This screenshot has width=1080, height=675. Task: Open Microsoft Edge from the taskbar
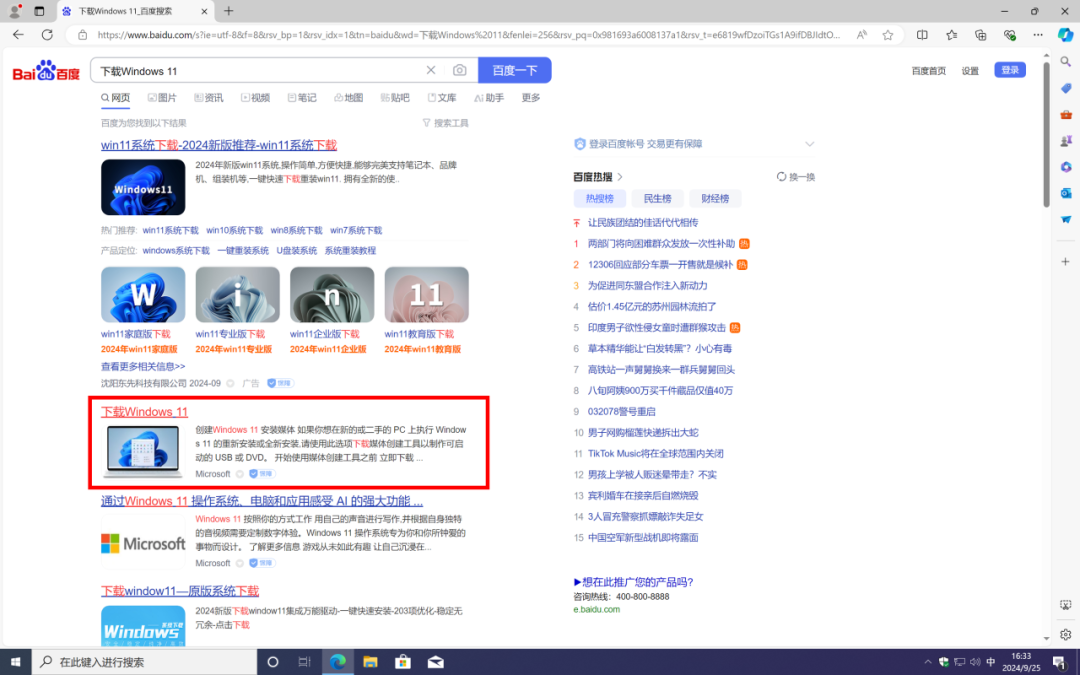point(338,662)
